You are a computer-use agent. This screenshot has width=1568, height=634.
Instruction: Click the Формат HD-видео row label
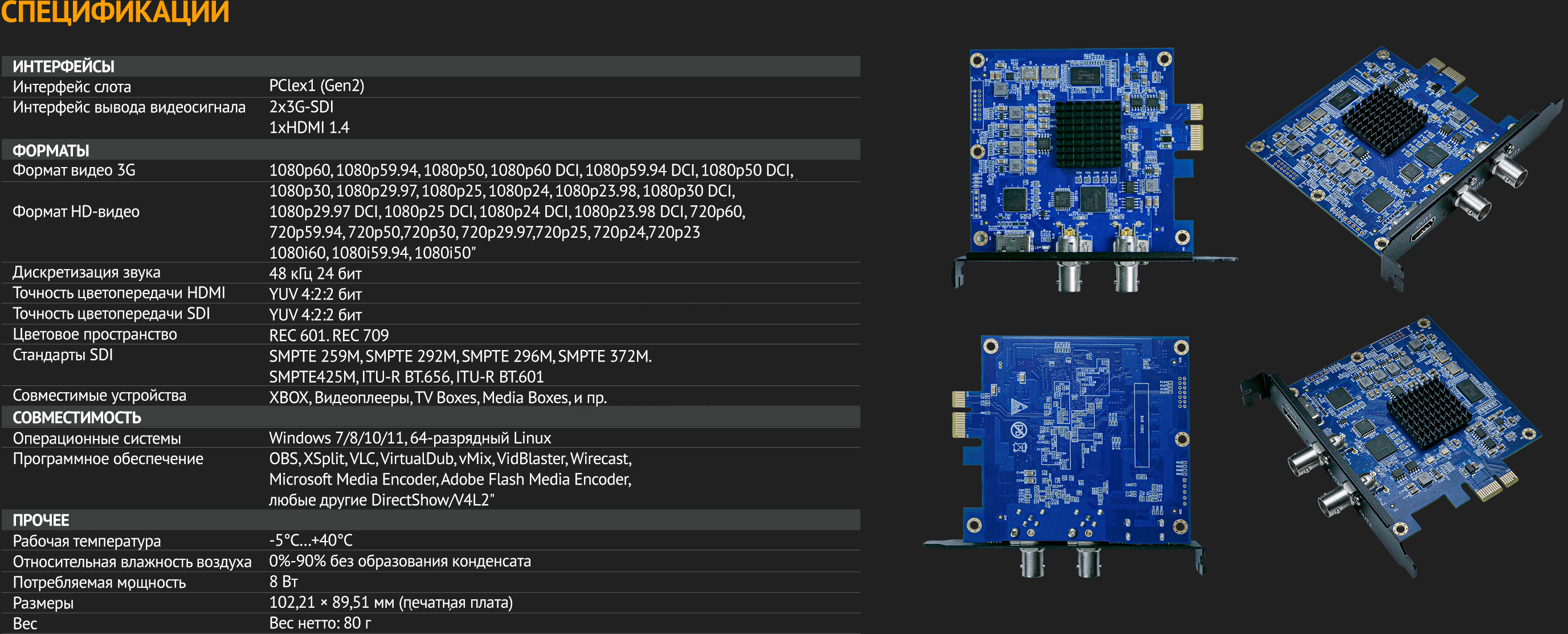tap(76, 212)
